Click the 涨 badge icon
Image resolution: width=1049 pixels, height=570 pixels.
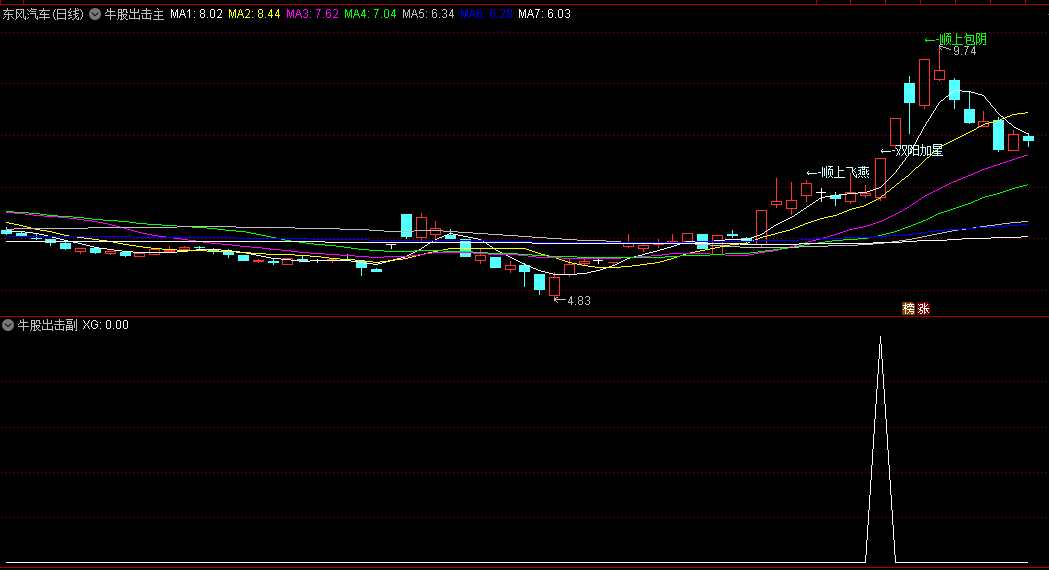click(x=923, y=308)
